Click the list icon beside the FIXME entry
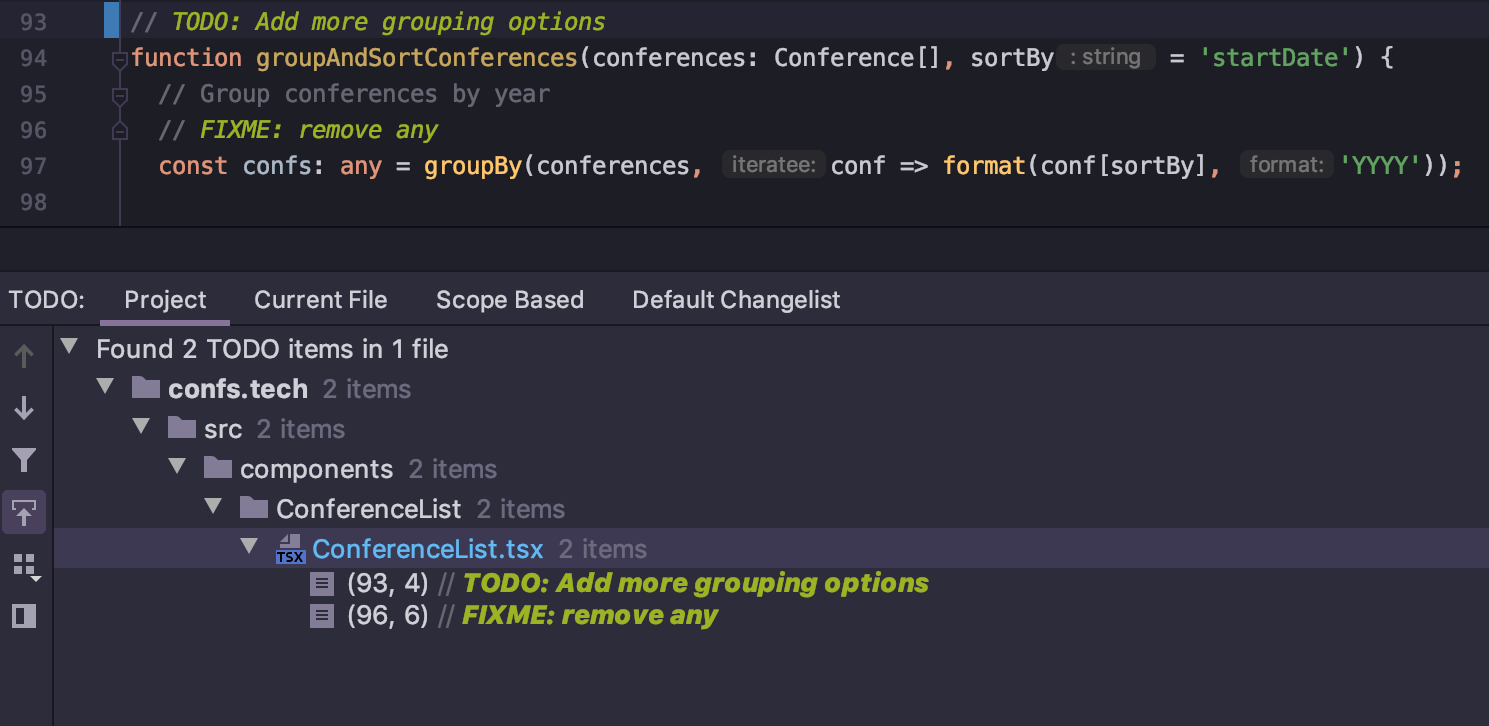The image size is (1489, 726). point(321,615)
